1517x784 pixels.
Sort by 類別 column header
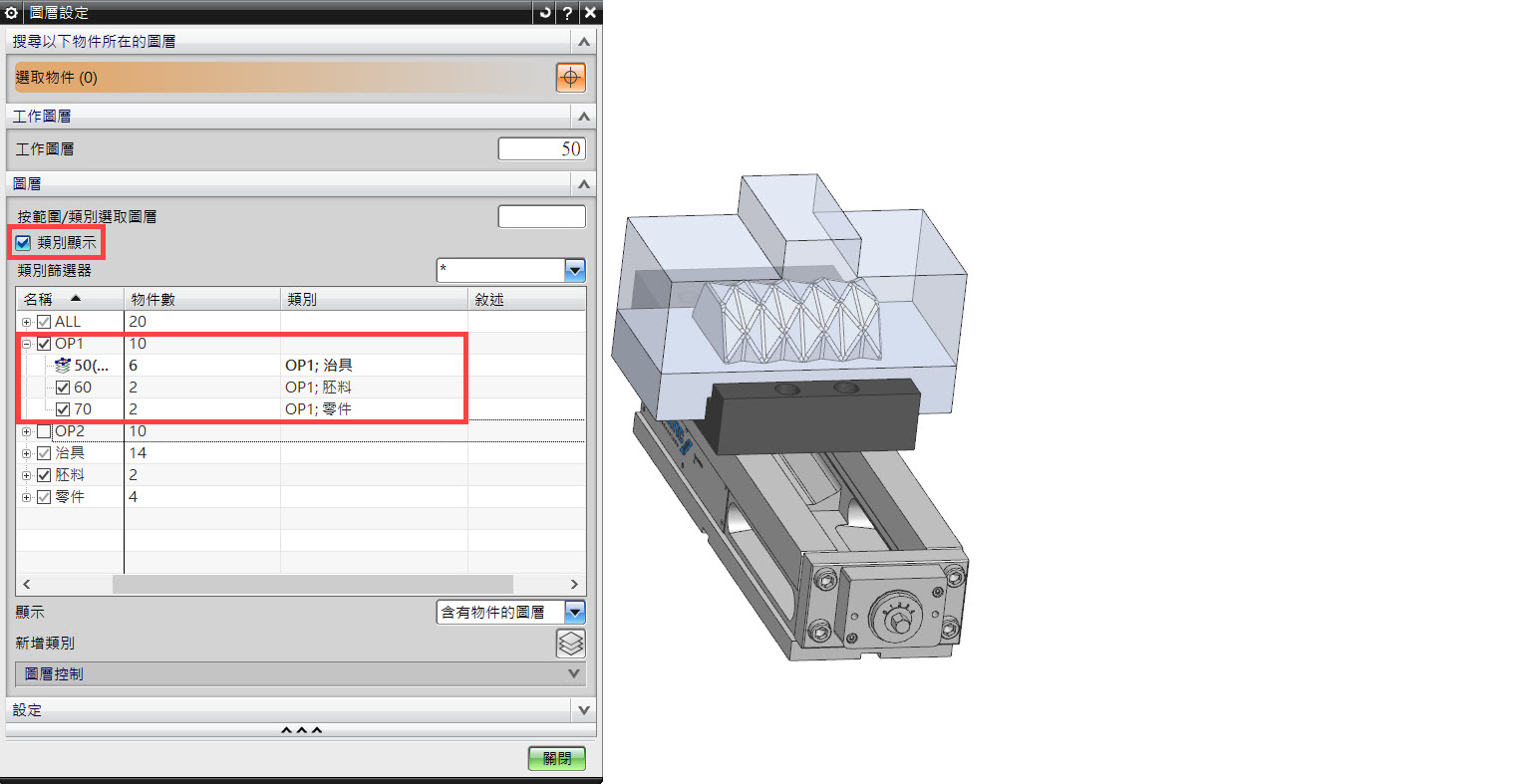pos(374,299)
